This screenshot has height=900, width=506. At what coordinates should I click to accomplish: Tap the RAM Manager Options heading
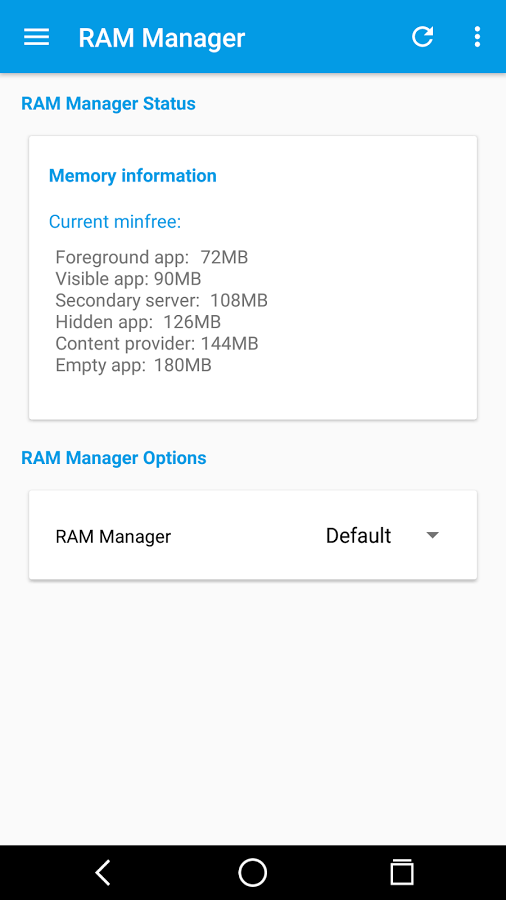tap(114, 458)
